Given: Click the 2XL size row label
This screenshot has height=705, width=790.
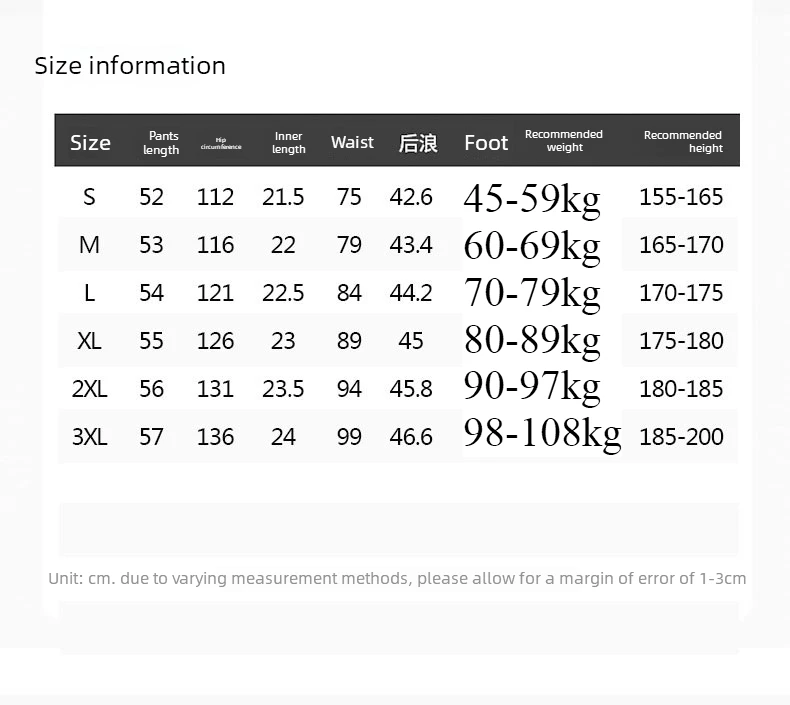Looking at the screenshot, I should pos(90,389).
